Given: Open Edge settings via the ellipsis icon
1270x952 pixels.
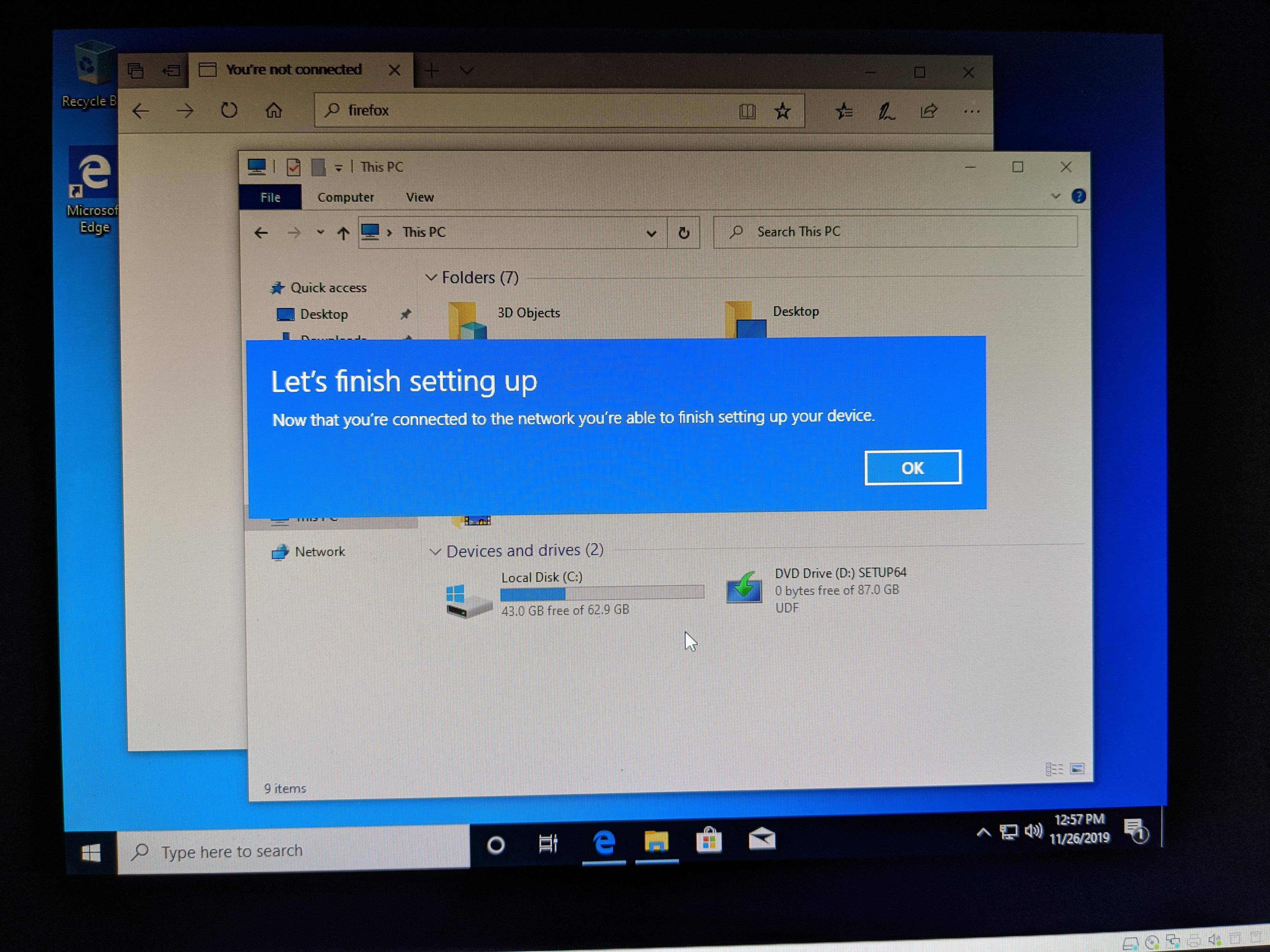Looking at the screenshot, I should [x=971, y=111].
